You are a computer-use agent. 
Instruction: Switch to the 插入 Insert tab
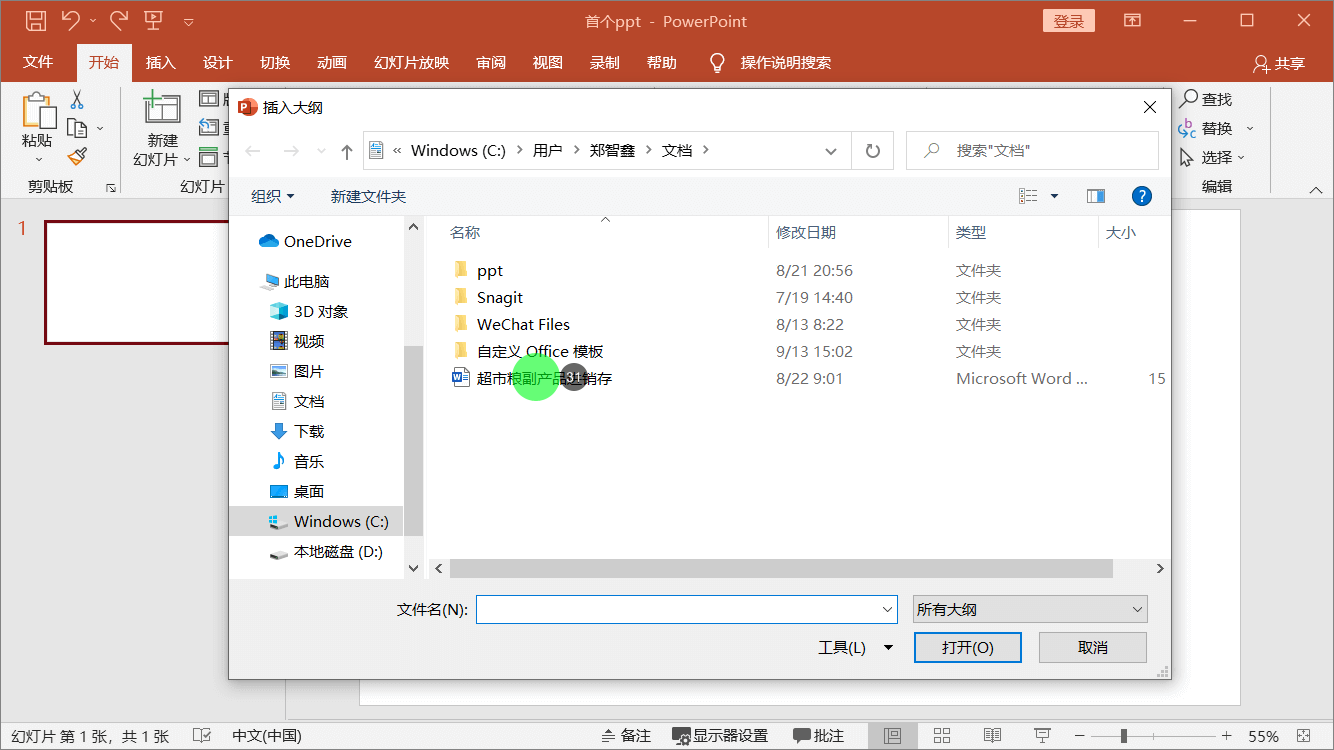[160, 62]
